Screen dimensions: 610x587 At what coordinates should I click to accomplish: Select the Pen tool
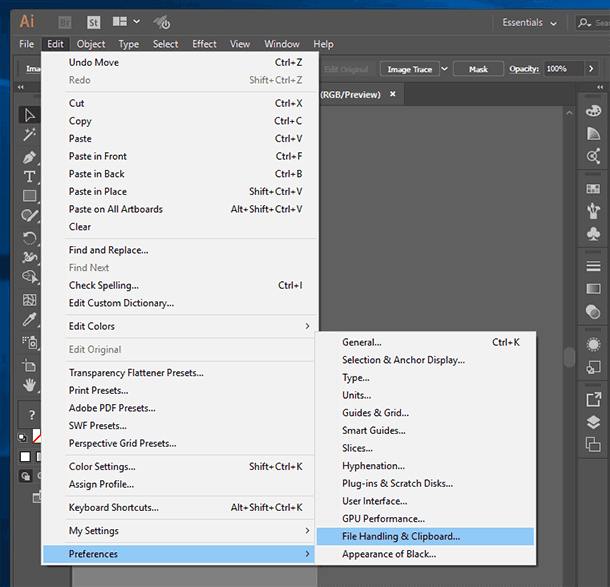coord(29,158)
